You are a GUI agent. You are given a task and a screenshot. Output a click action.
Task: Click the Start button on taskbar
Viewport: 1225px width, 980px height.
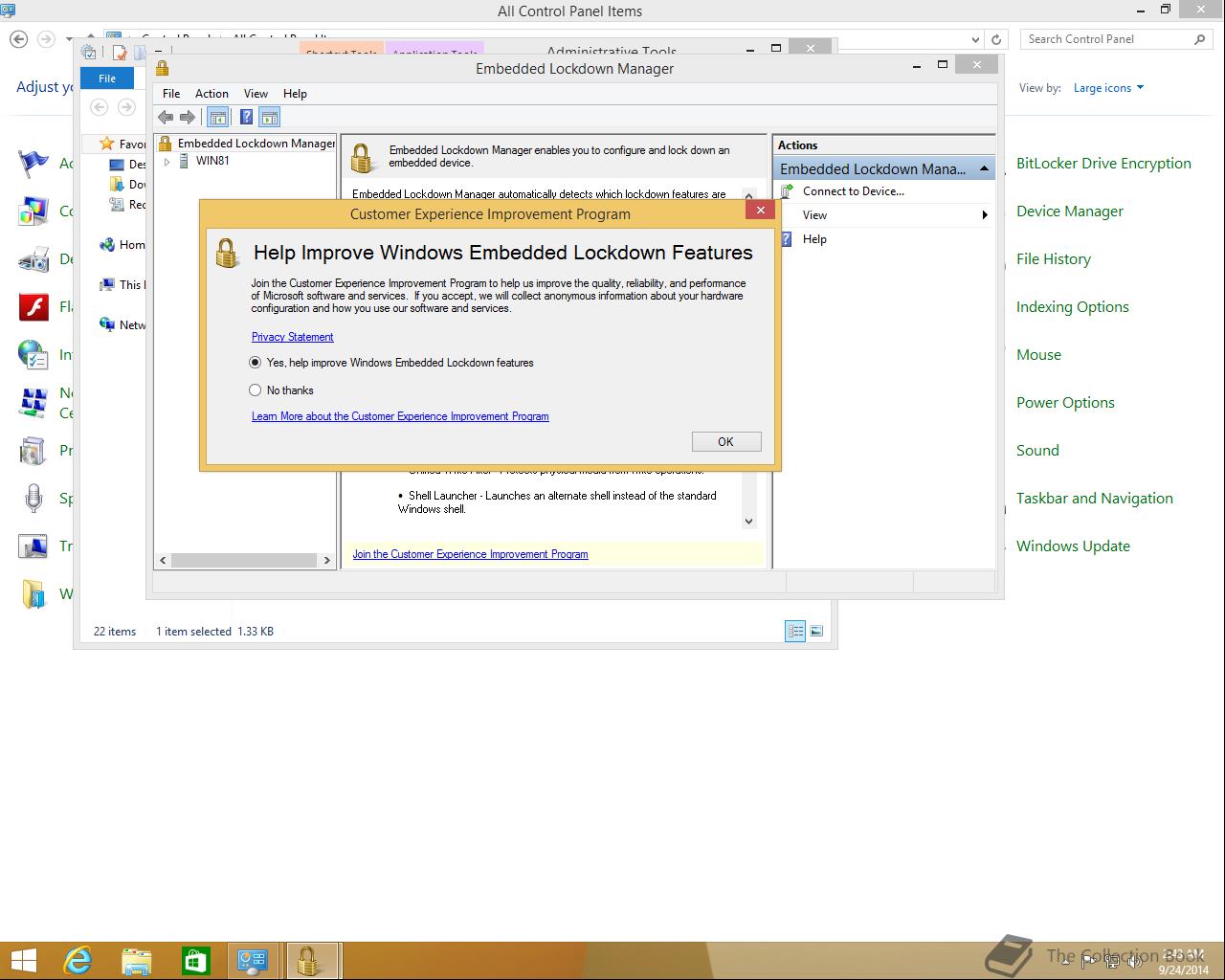pyautogui.click(x=23, y=961)
